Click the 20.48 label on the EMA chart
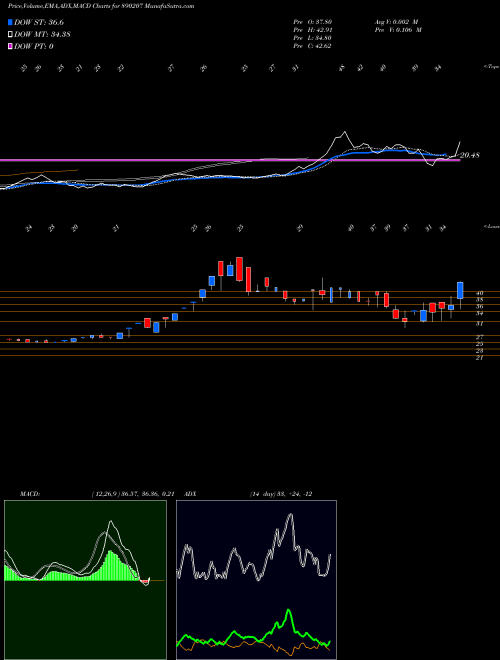The image size is (500, 660). (x=470, y=155)
